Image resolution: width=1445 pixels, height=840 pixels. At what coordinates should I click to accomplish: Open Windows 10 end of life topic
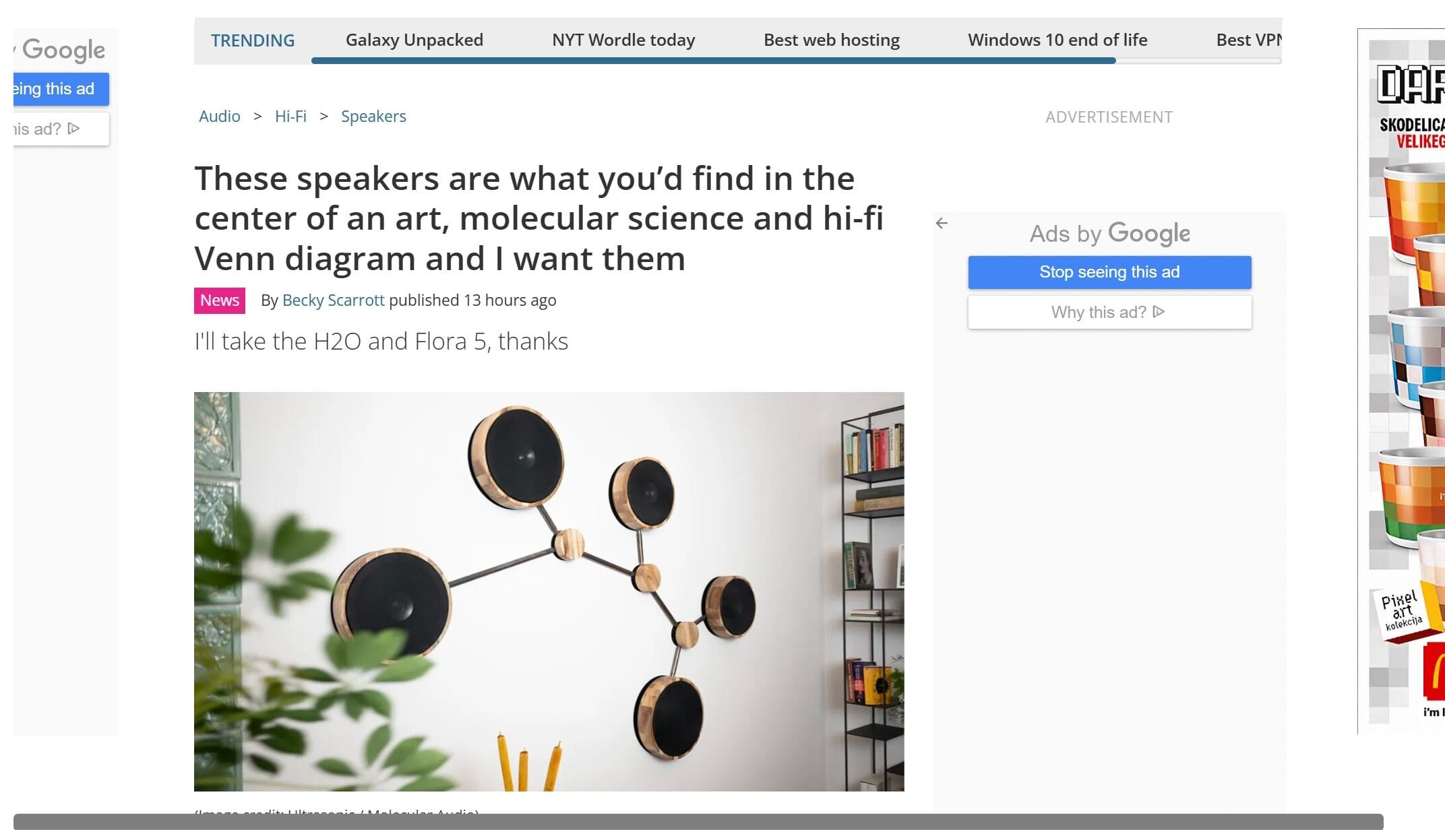tap(1057, 40)
